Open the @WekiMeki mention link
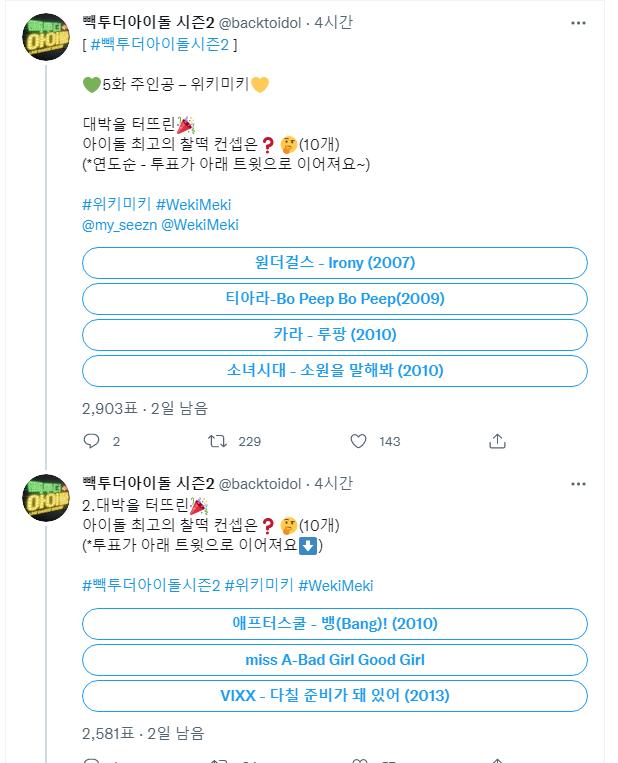This screenshot has width=618, height=763. [x=200, y=225]
